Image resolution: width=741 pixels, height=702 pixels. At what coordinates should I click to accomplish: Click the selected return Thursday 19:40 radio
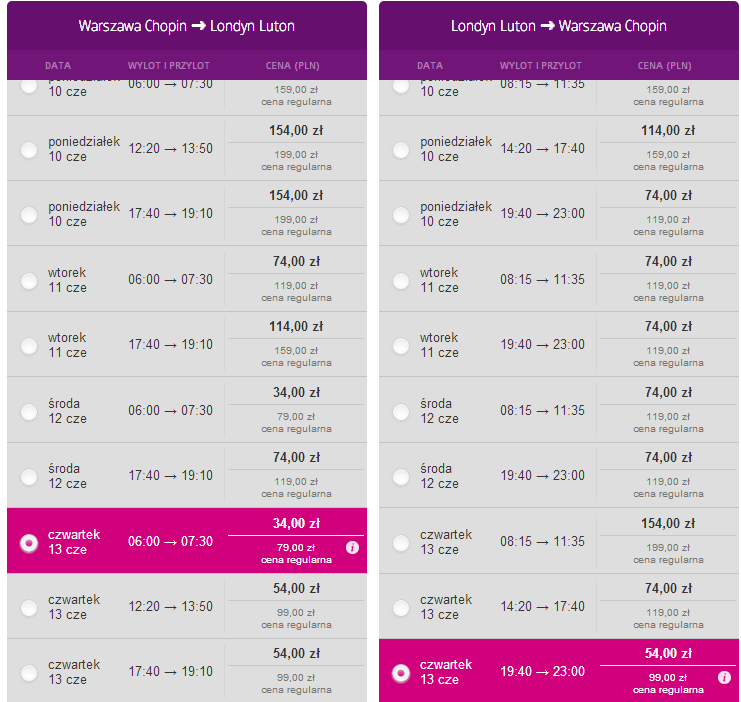tap(401, 673)
